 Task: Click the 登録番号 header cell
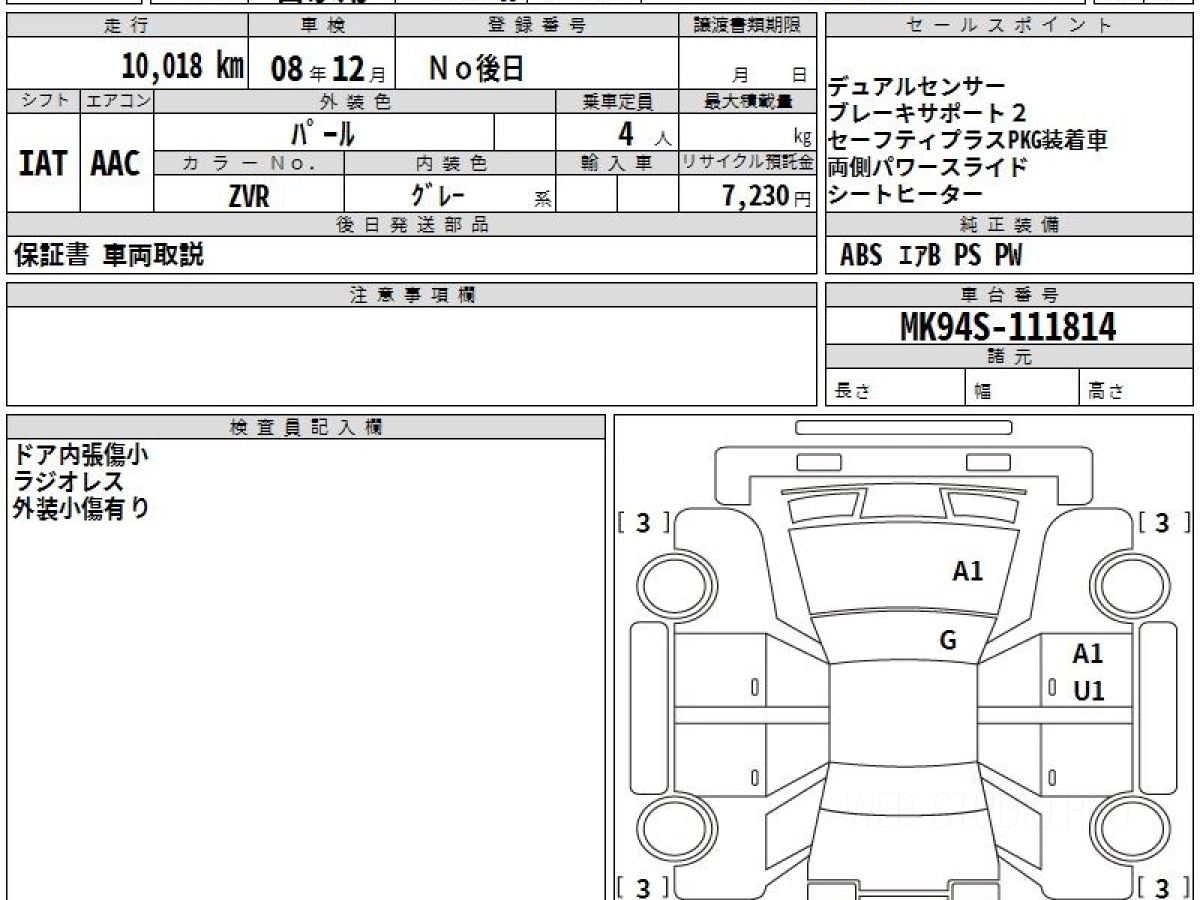[537, 26]
